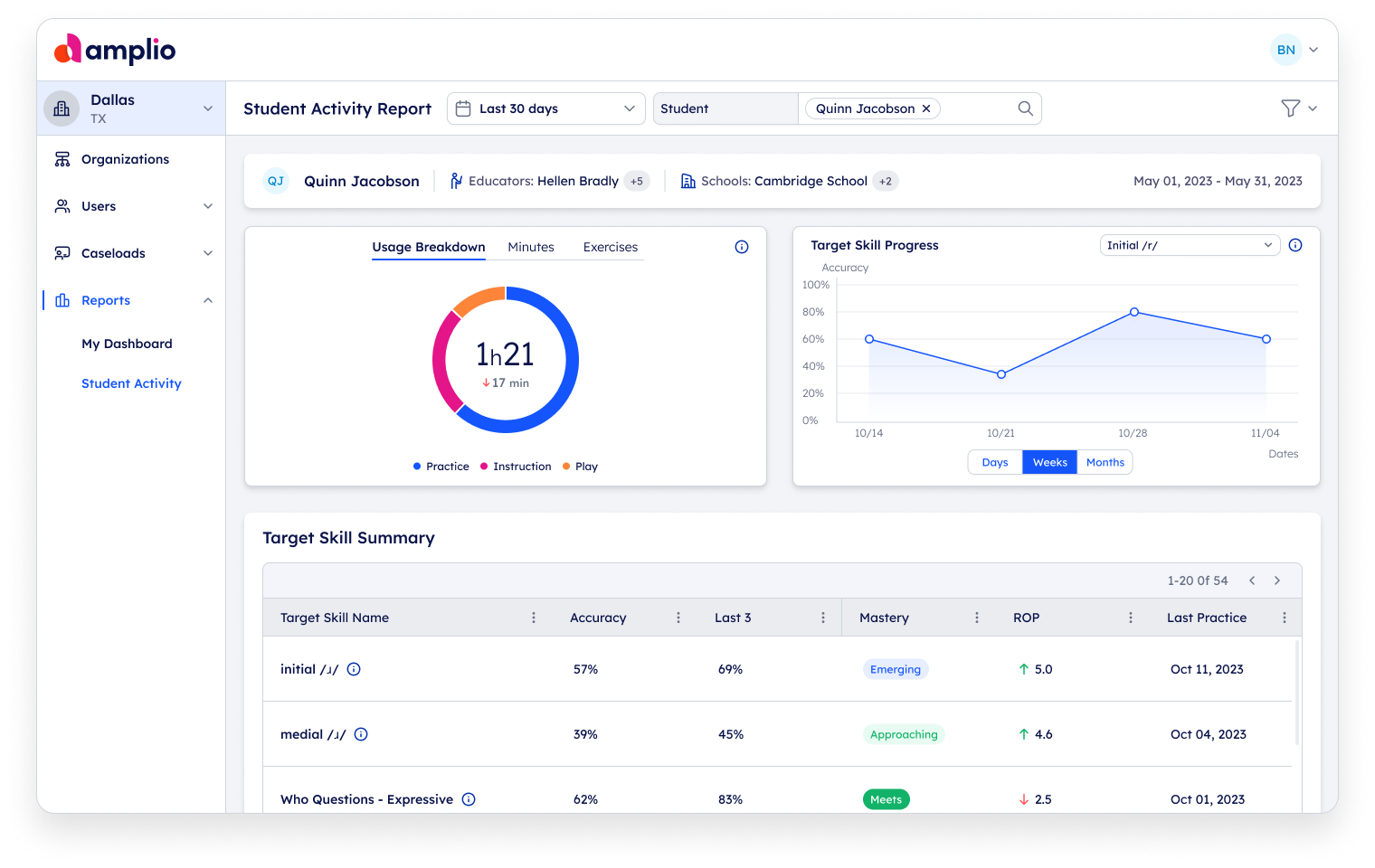
Task: Click the Caseloads sidebar icon
Action: (62, 253)
